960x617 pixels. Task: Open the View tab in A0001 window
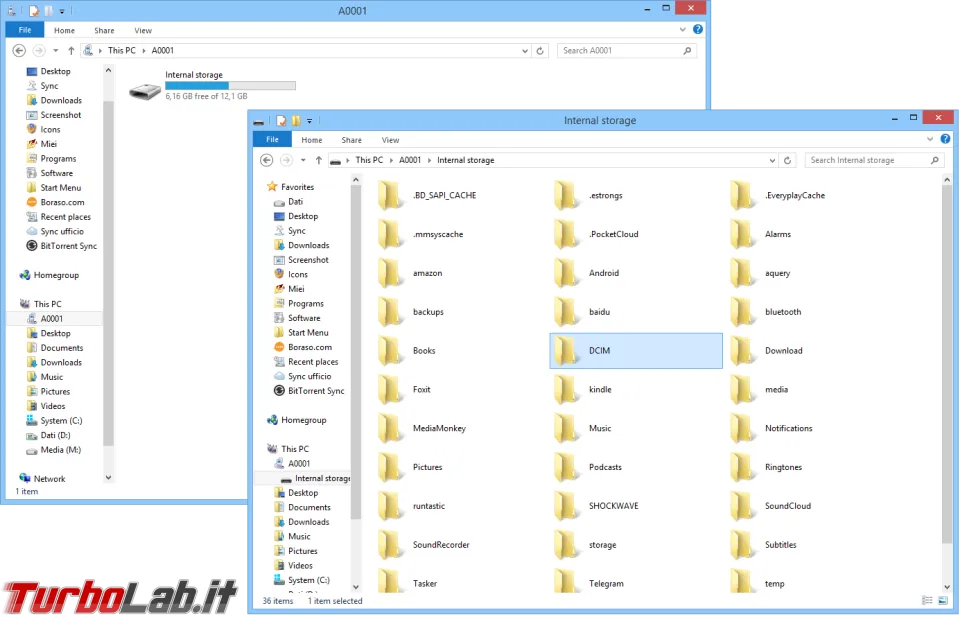143,31
